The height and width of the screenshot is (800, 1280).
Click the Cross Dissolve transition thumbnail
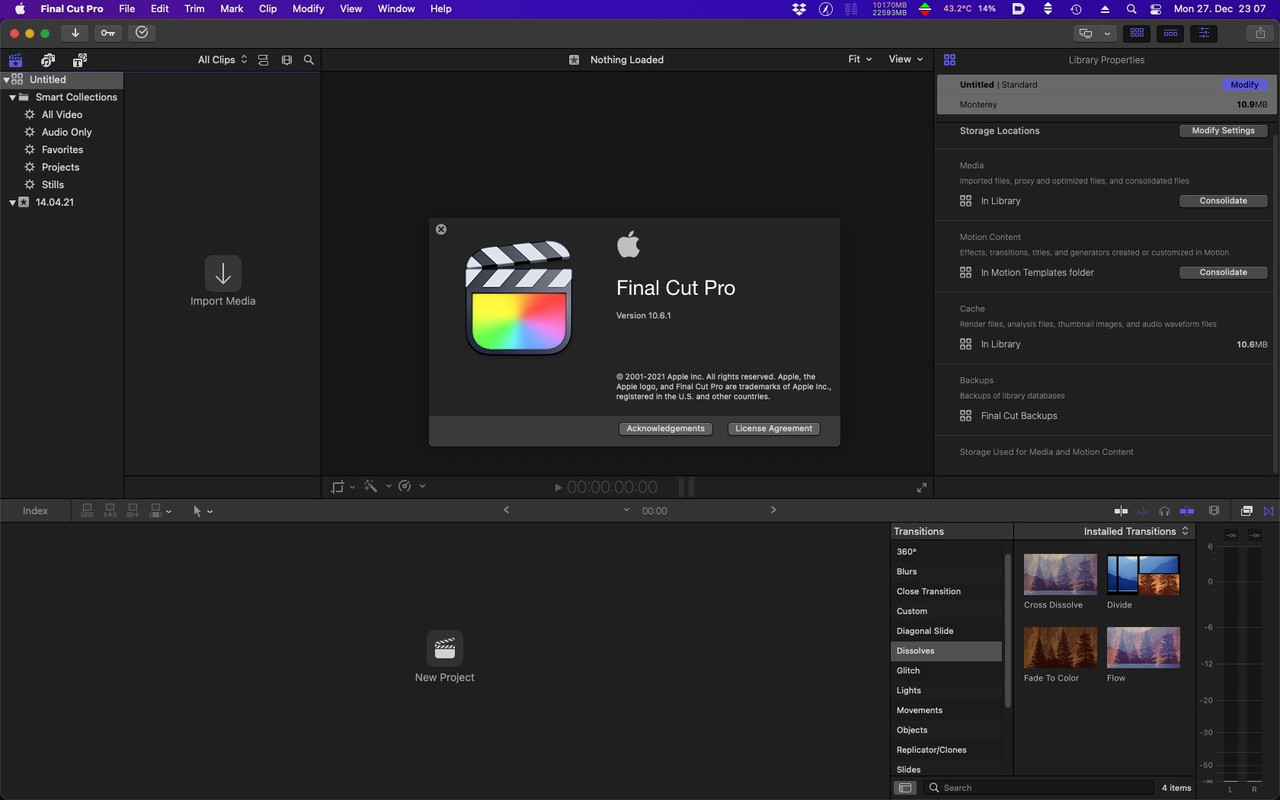point(1060,575)
